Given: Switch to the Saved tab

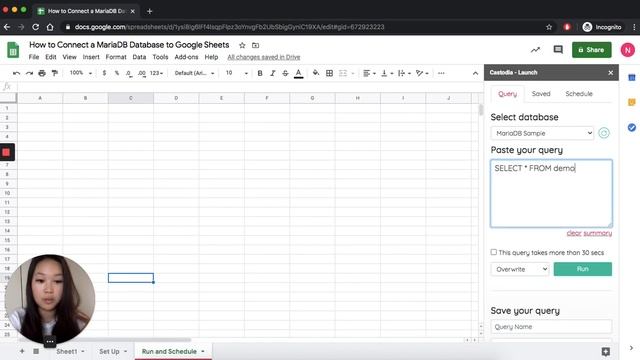Looking at the screenshot, I should 541,93.
